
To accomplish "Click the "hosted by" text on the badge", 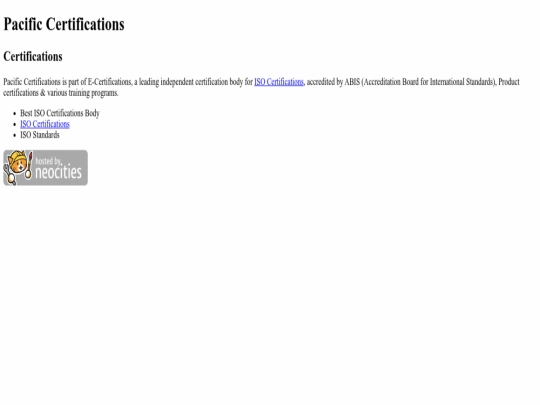I will [x=49, y=161].
